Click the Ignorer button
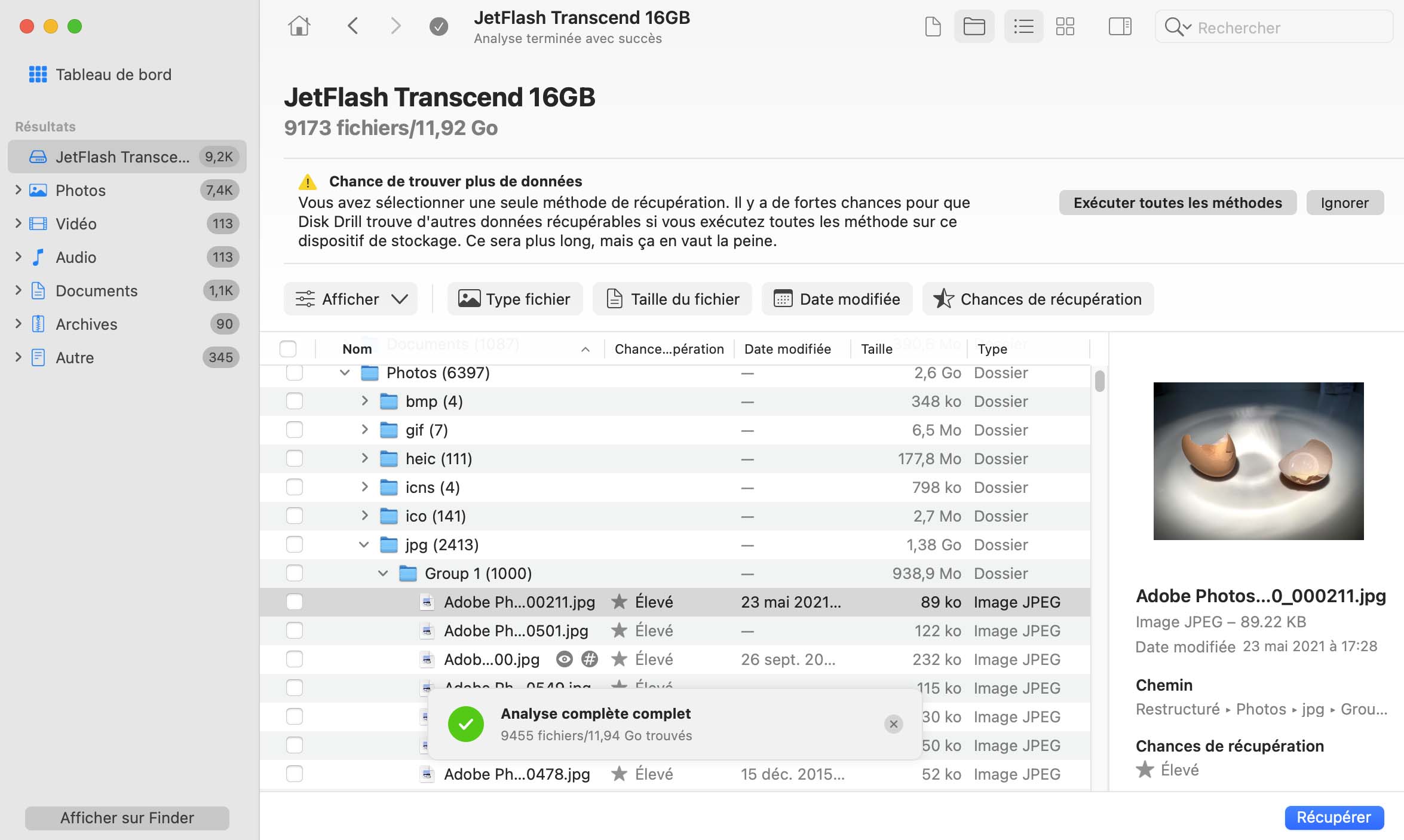Screen dimensions: 1404x840 point(1345,203)
